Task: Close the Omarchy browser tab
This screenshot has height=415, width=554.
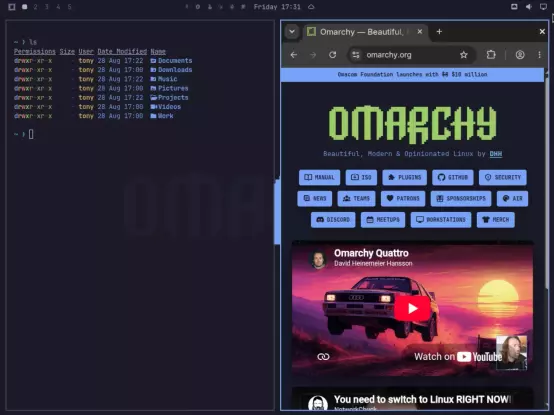Action: point(420,32)
